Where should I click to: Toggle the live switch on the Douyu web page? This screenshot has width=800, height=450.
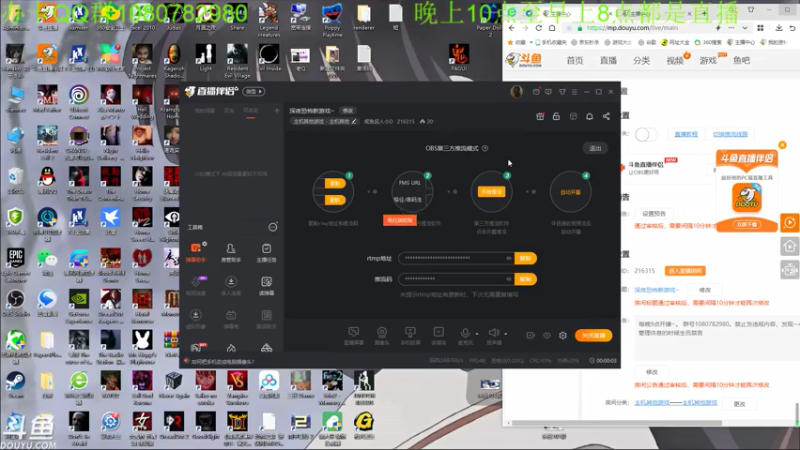(x=645, y=134)
